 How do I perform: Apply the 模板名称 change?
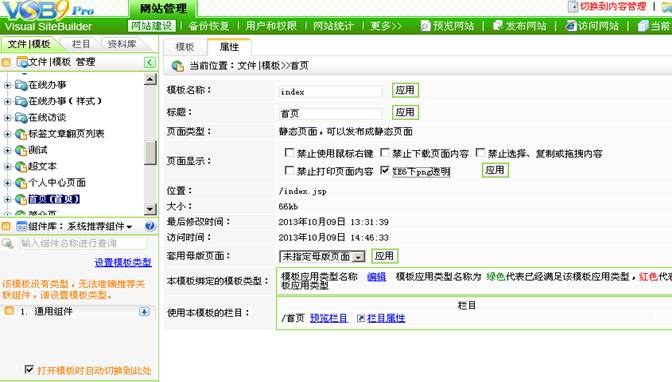(x=405, y=90)
